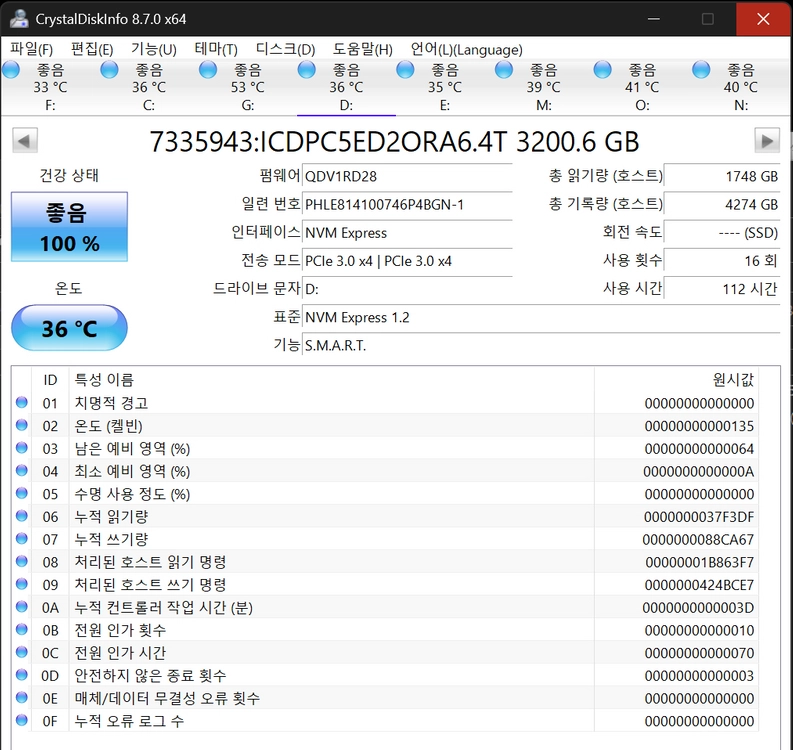Open the 테마(T) menu

(216, 49)
